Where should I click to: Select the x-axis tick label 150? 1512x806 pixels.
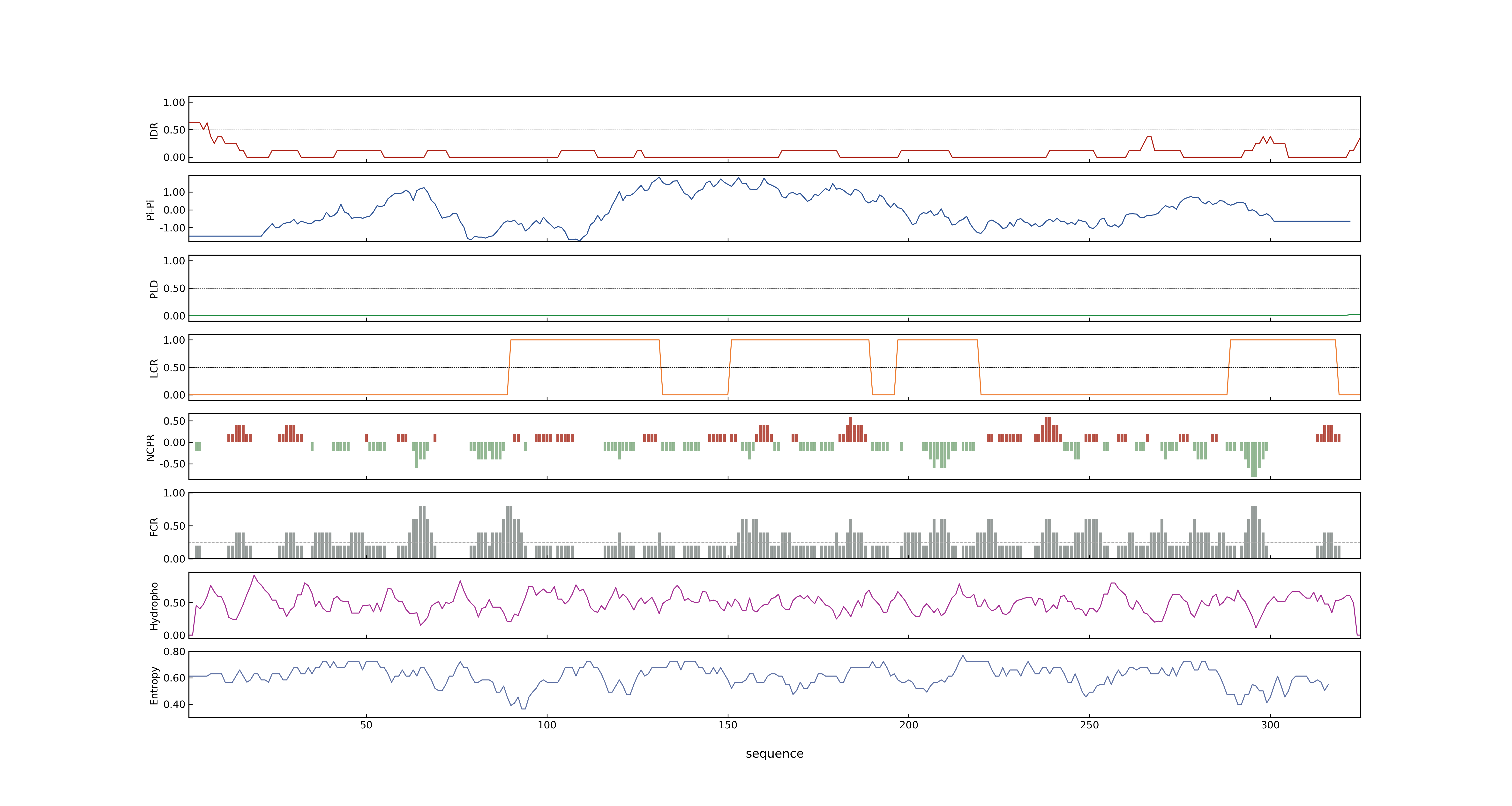point(728,725)
